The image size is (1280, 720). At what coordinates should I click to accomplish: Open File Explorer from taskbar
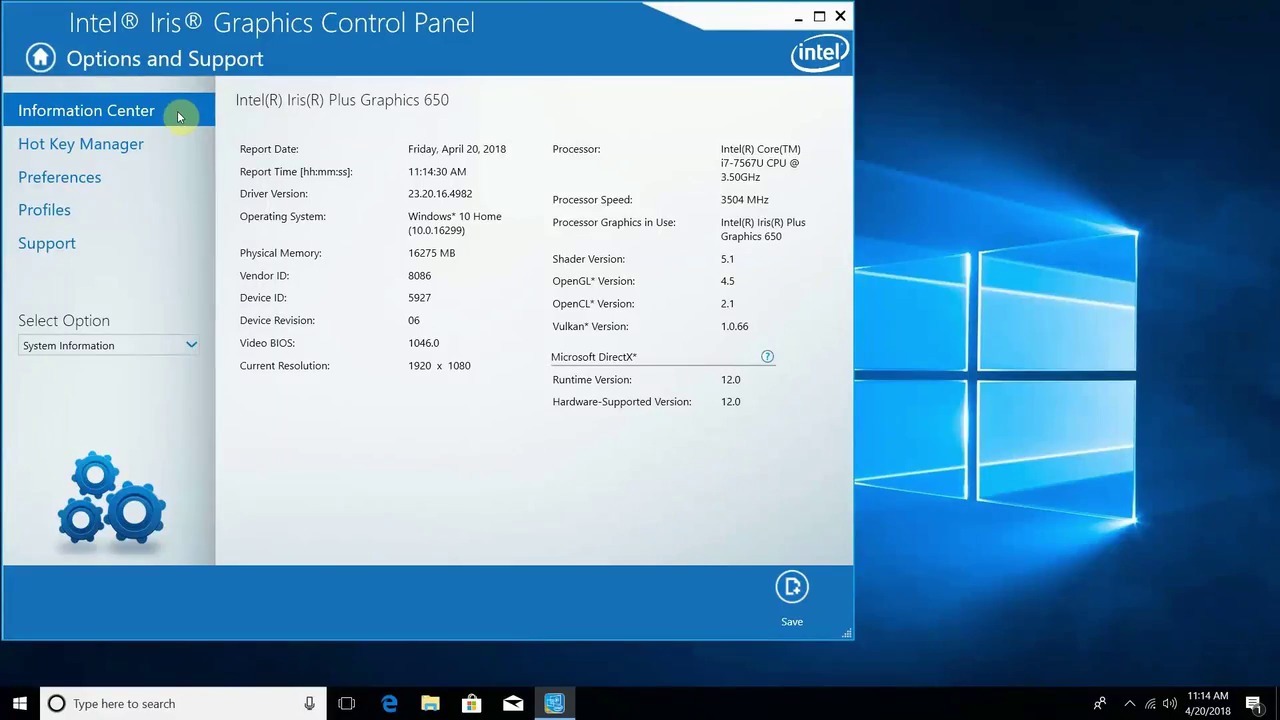(x=430, y=703)
